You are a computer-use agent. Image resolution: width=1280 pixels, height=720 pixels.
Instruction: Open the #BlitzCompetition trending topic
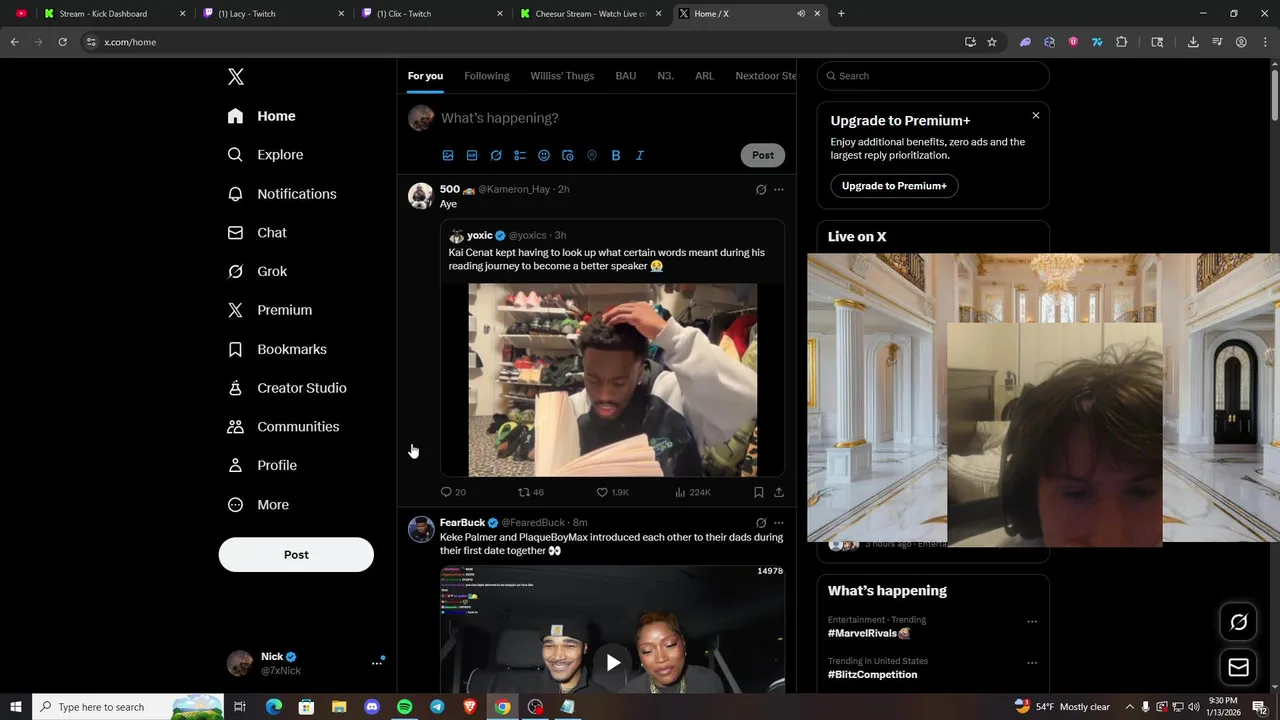pos(872,675)
